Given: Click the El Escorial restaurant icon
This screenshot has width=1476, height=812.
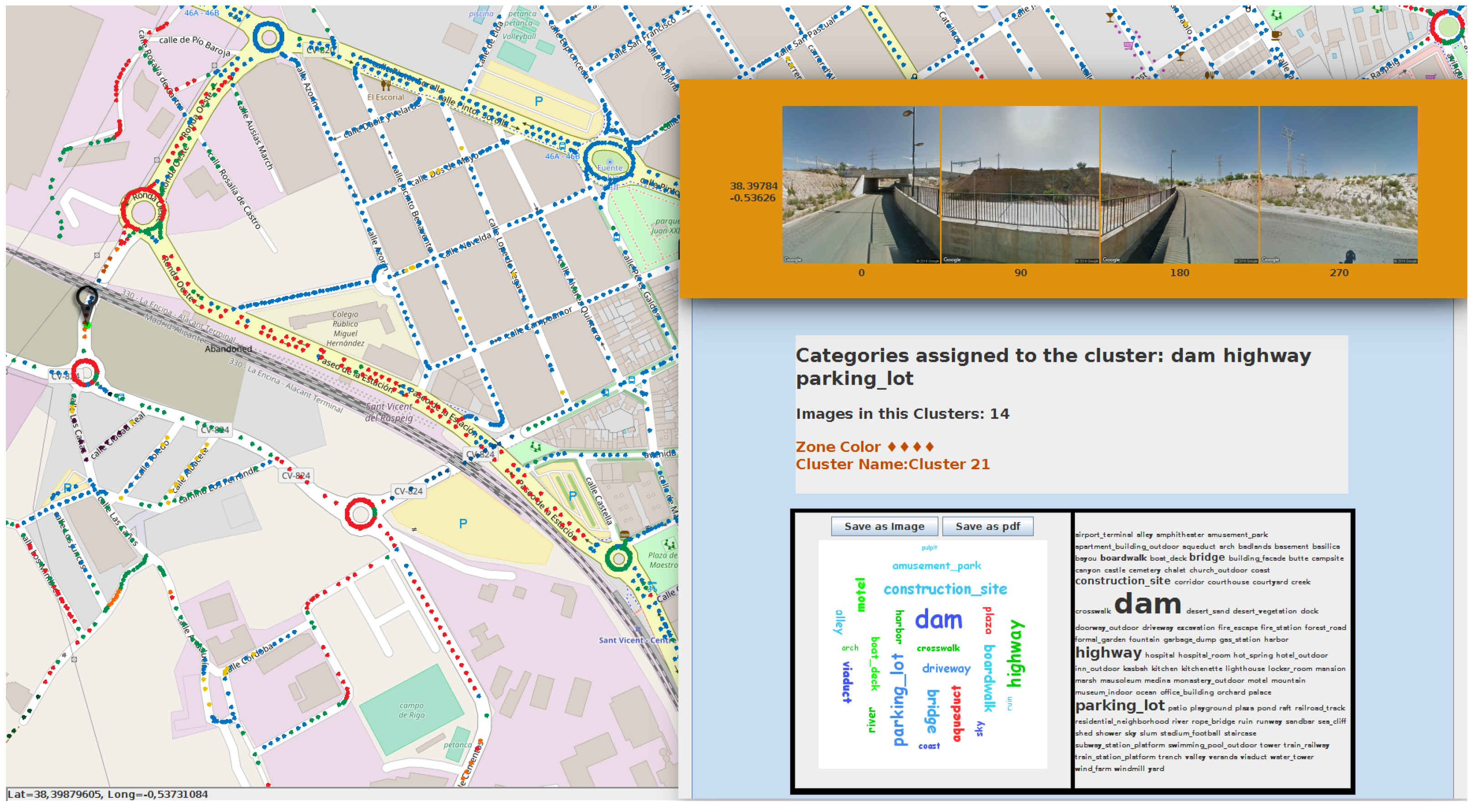Looking at the screenshot, I should pos(386,86).
